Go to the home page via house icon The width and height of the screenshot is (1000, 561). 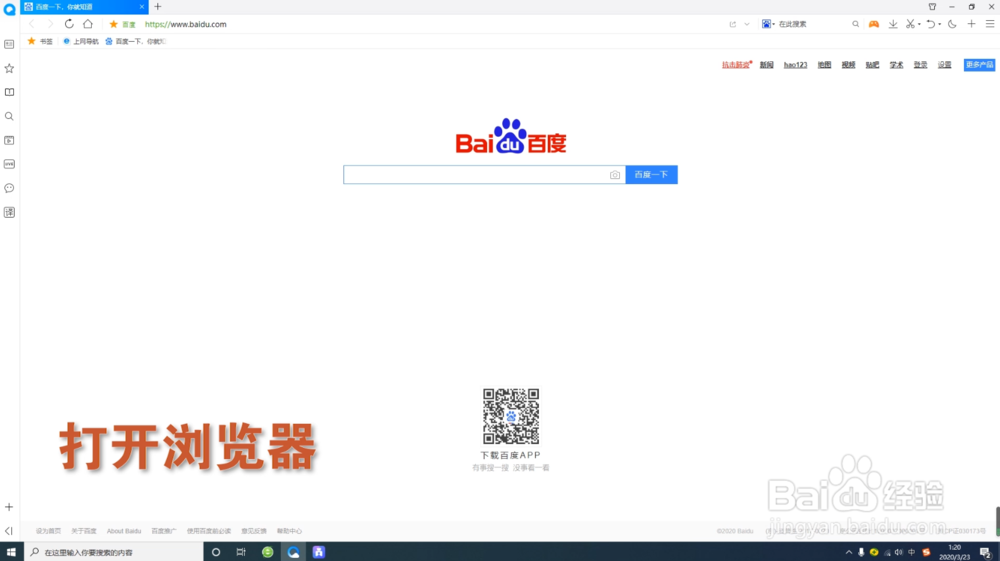click(x=88, y=24)
